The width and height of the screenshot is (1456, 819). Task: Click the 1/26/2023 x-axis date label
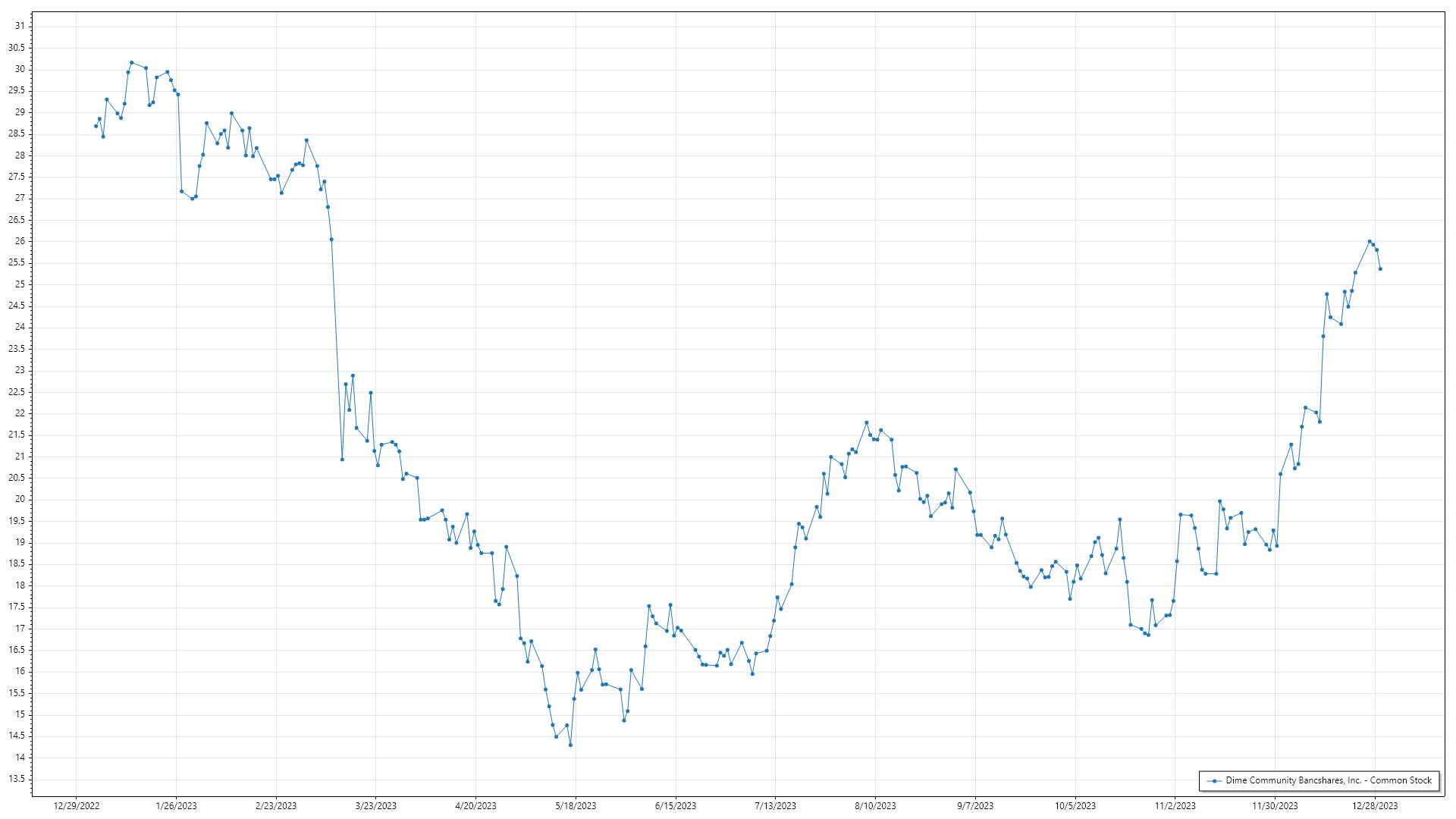pos(176,805)
